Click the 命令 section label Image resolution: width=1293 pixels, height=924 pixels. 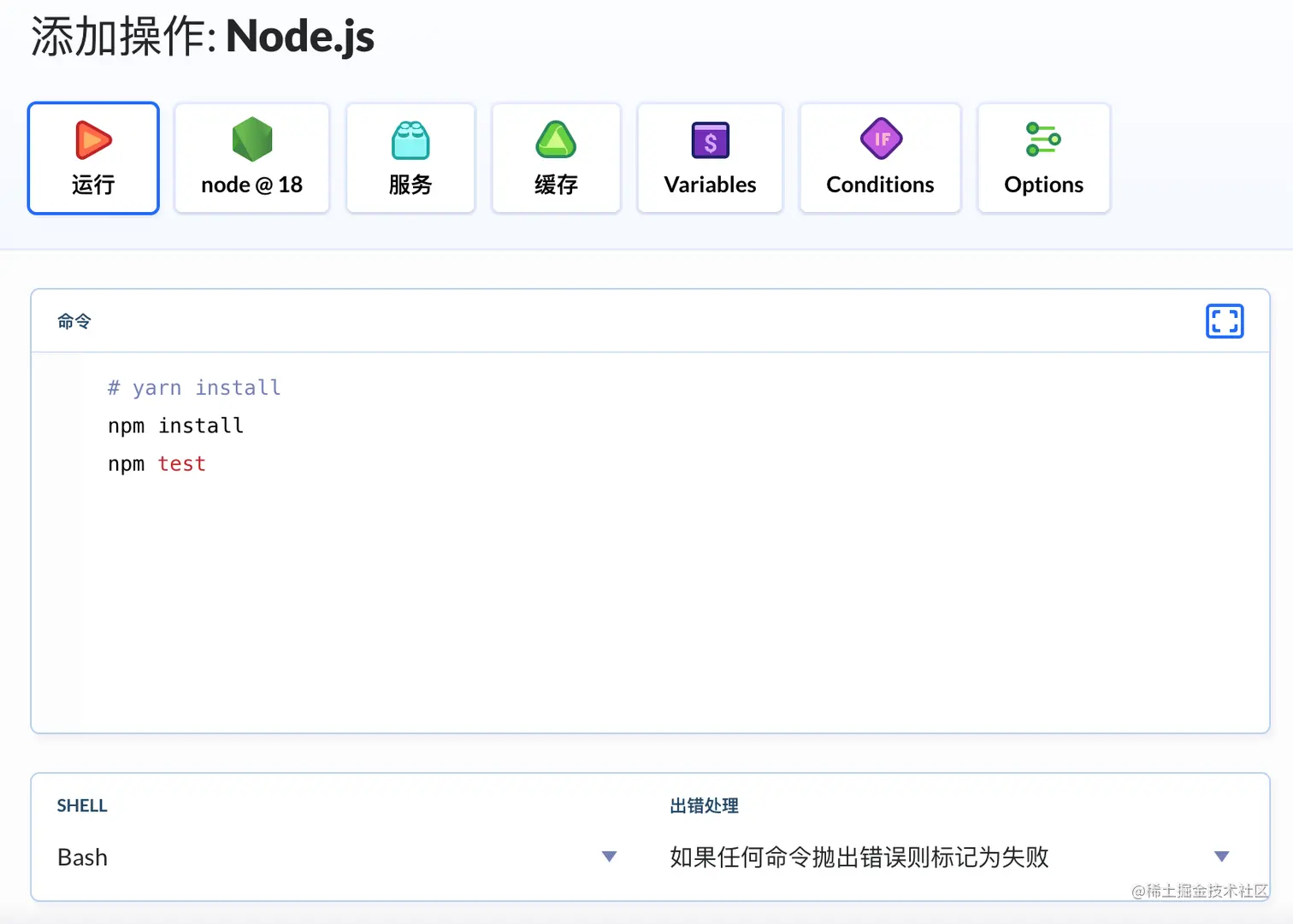74,321
